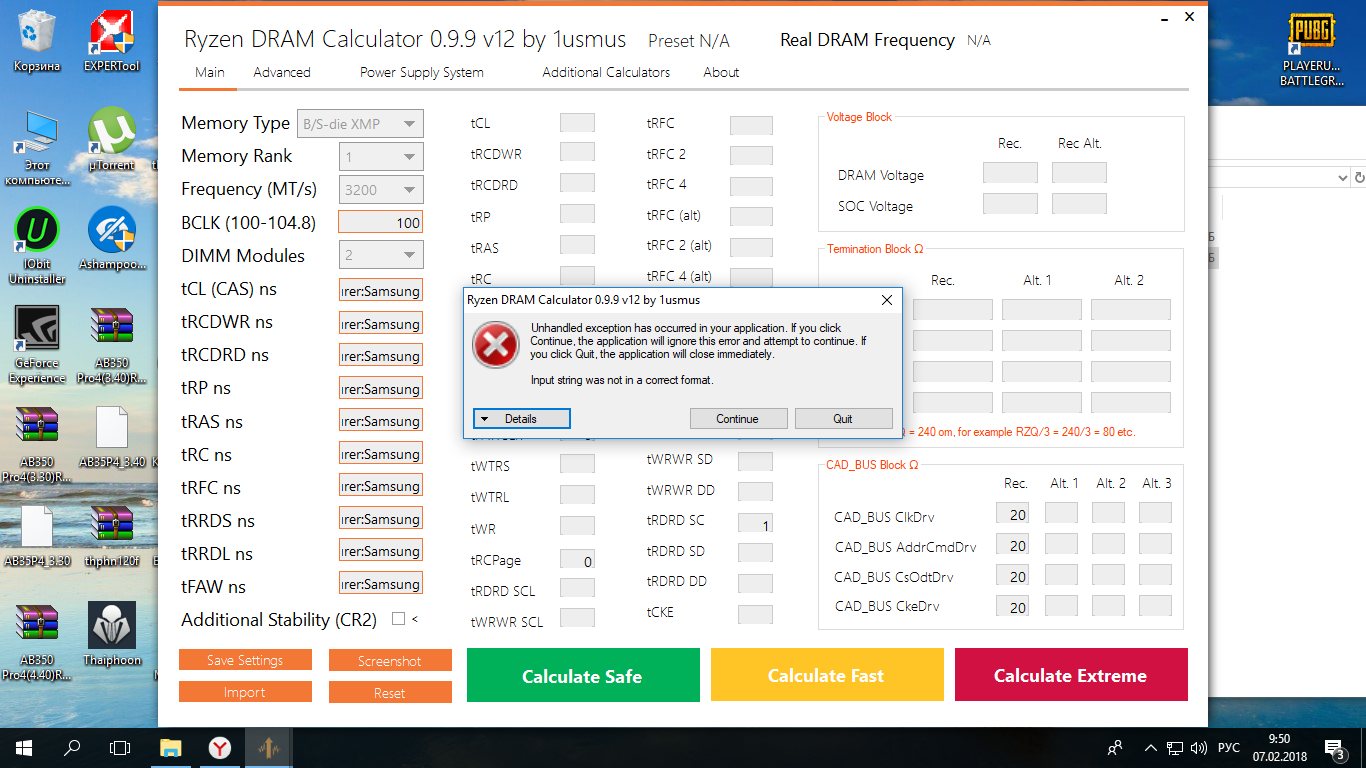Click the Reset button
The height and width of the screenshot is (768, 1366).
(x=390, y=692)
